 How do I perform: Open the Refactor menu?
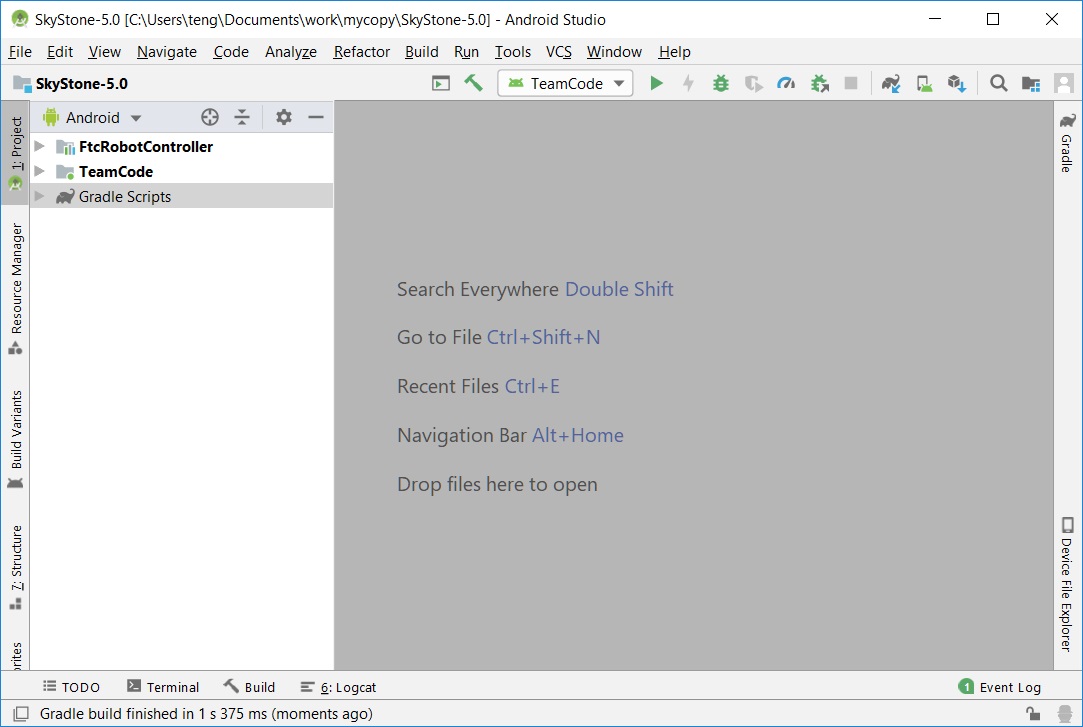(x=361, y=52)
